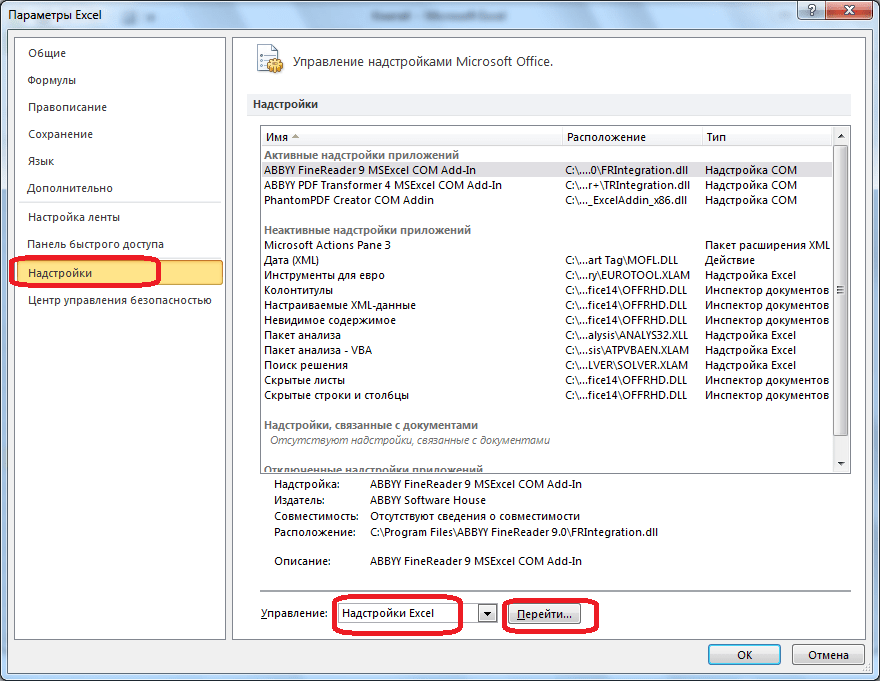Select Инструменты для евро row

[547, 276]
